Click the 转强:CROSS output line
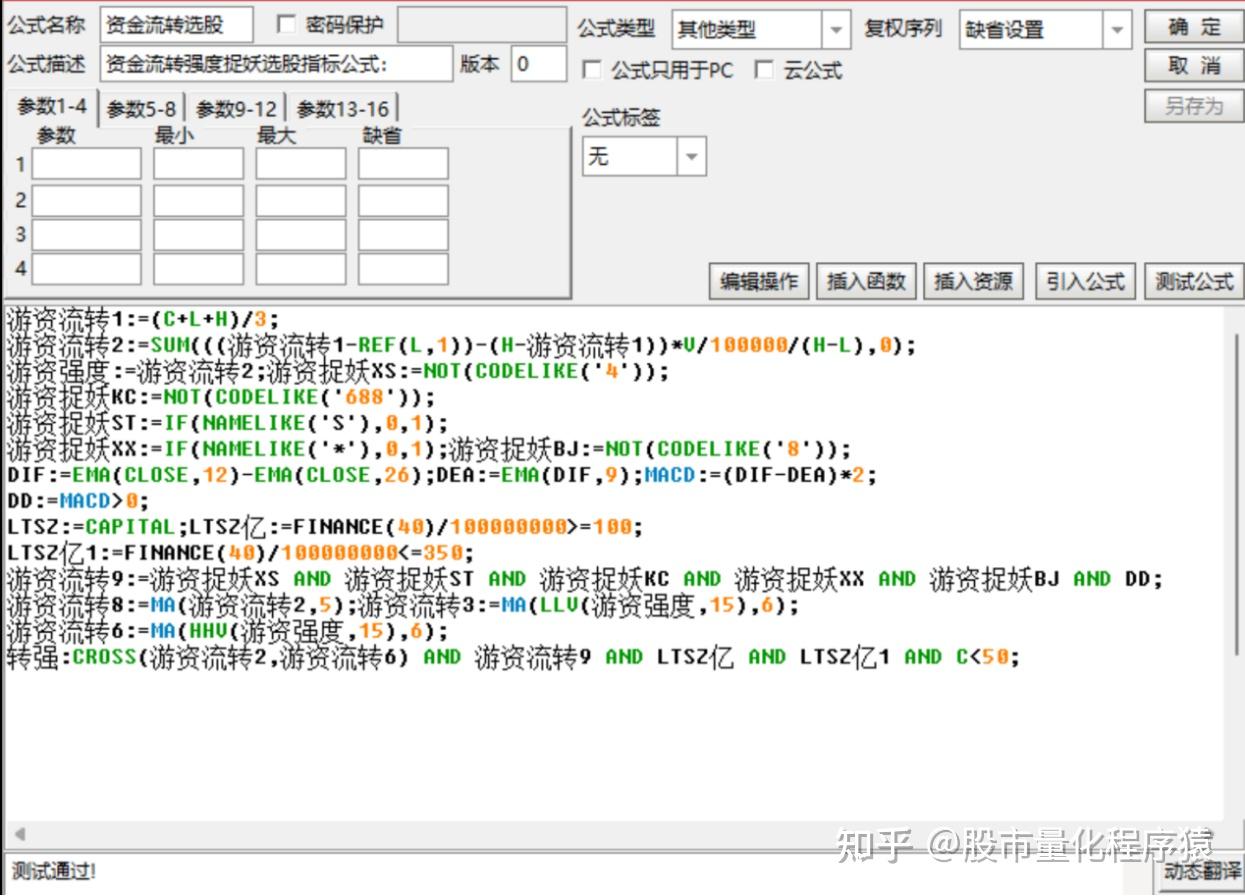 [x=513, y=658]
